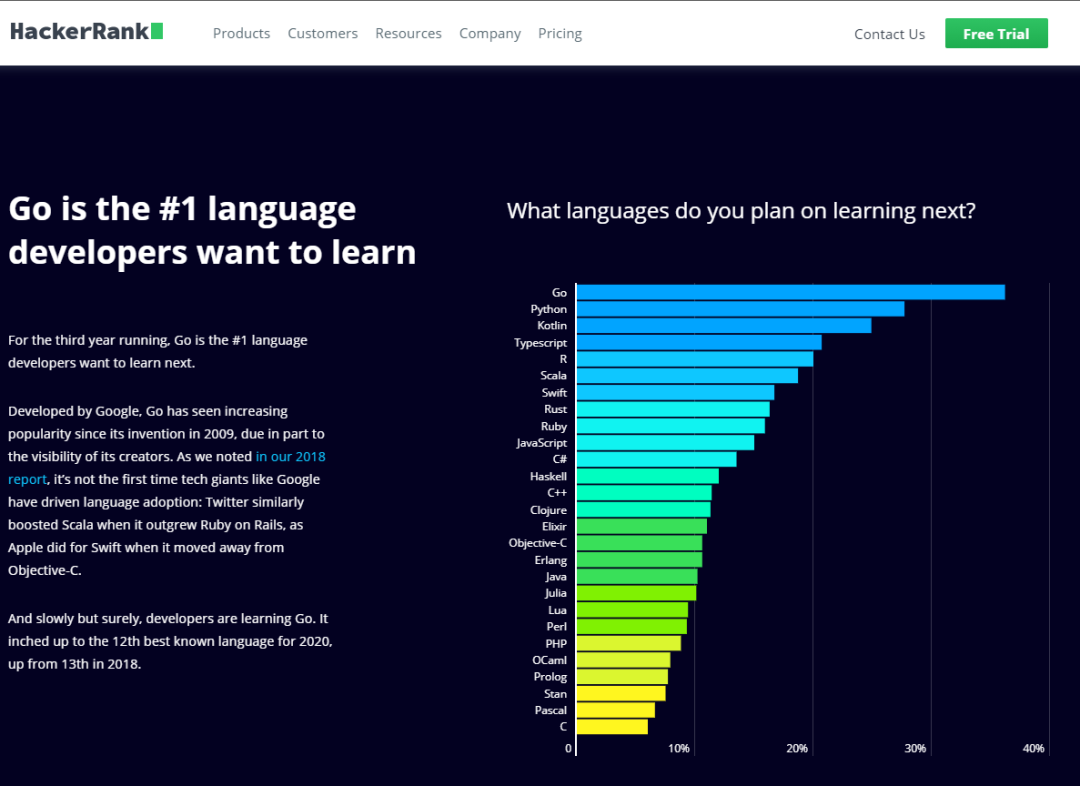This screenshot has height=786, width=1080.
Task: Click the 'Prolog' axis label
Action: (550, 676)
